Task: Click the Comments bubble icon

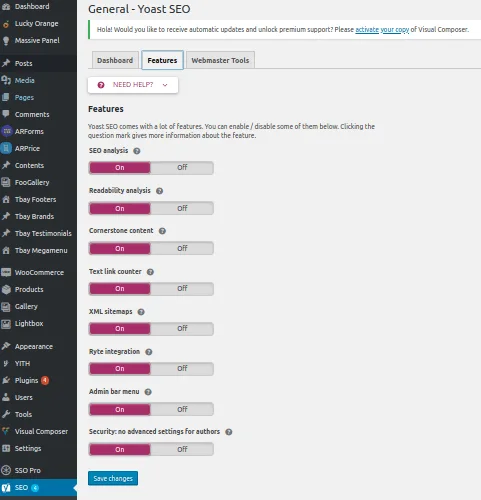Action: tap(6, 114)
